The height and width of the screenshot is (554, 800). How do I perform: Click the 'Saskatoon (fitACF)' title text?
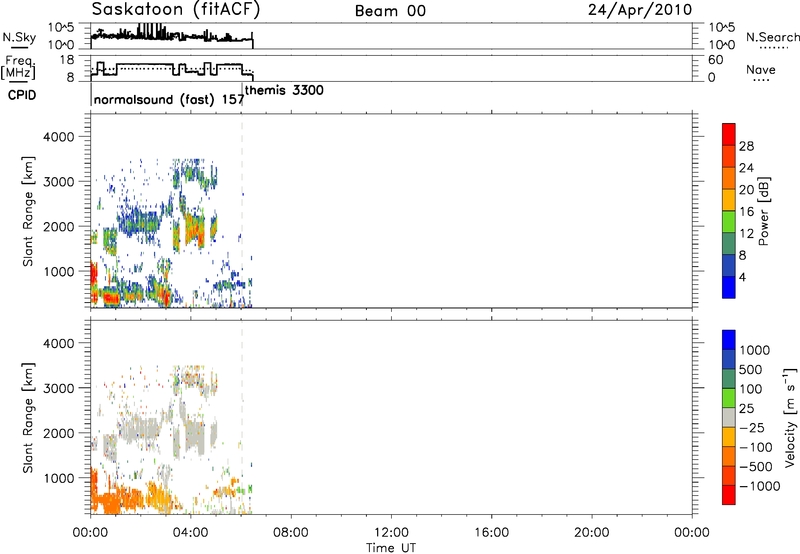point(176,10)
